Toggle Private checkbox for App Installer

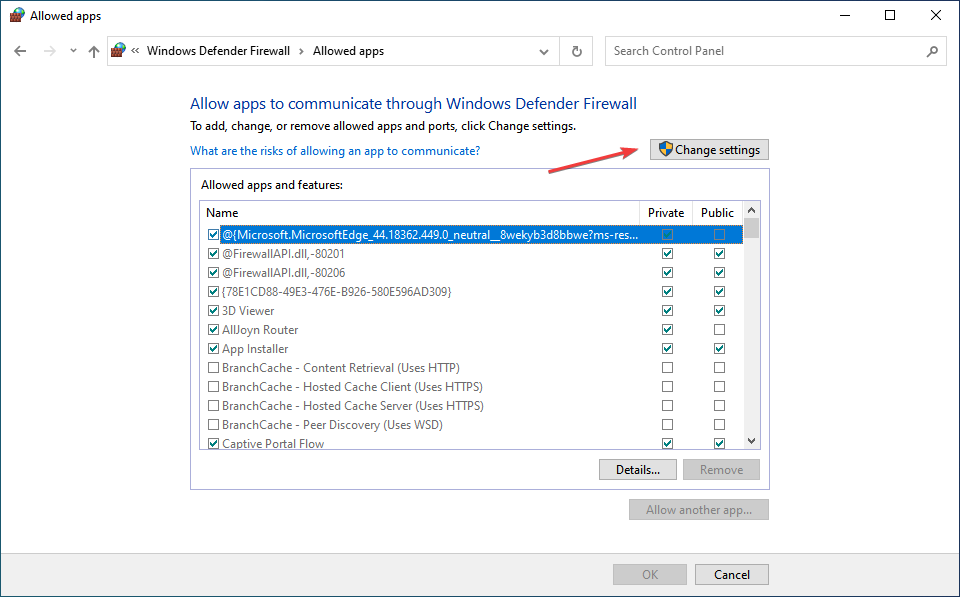(667, 348)
